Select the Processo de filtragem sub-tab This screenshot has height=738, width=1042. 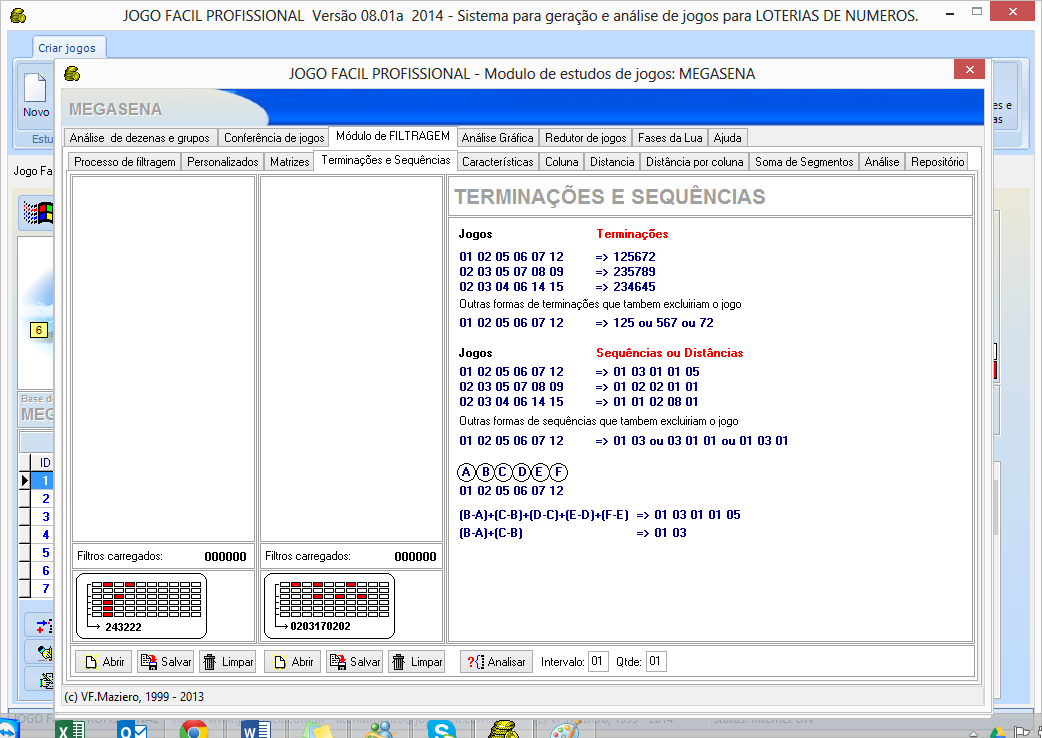point(125,162)
